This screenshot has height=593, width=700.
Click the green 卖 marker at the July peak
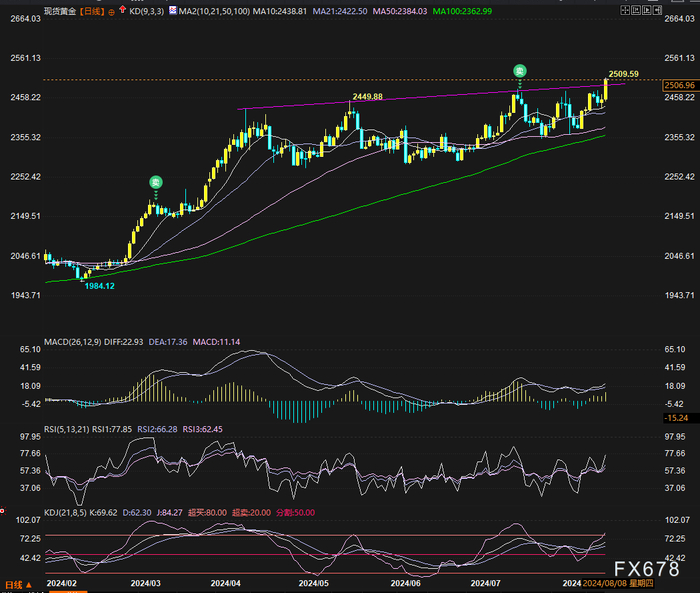(x=519, y=69)
